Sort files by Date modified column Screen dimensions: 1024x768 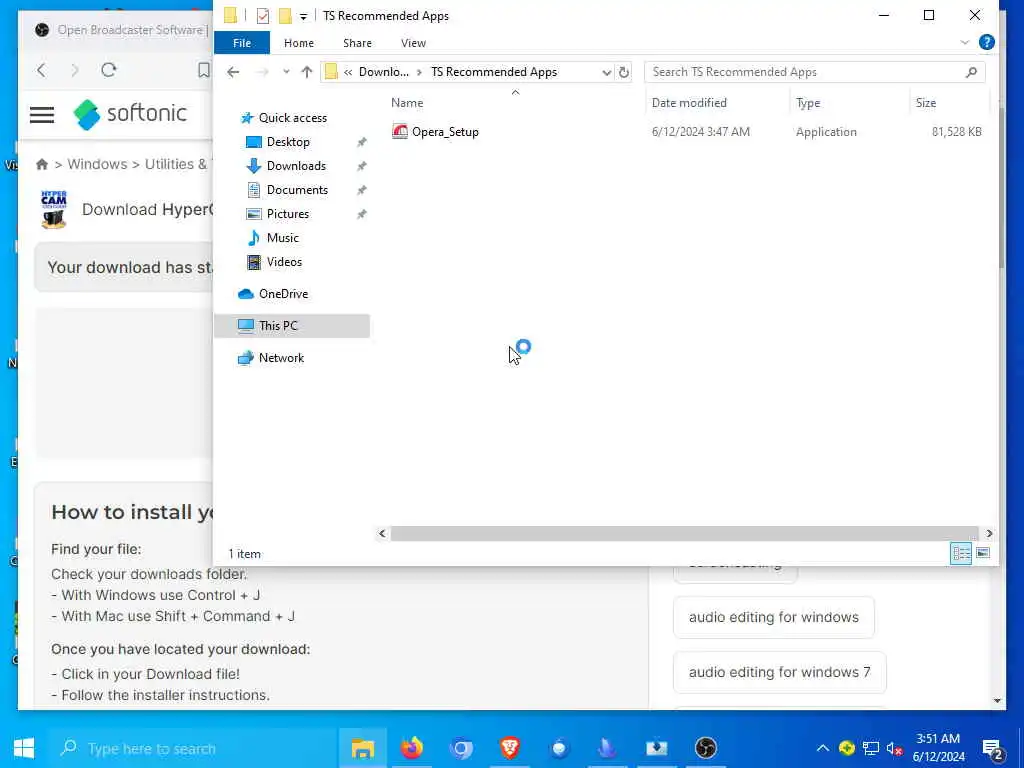[x=689, y=103]
